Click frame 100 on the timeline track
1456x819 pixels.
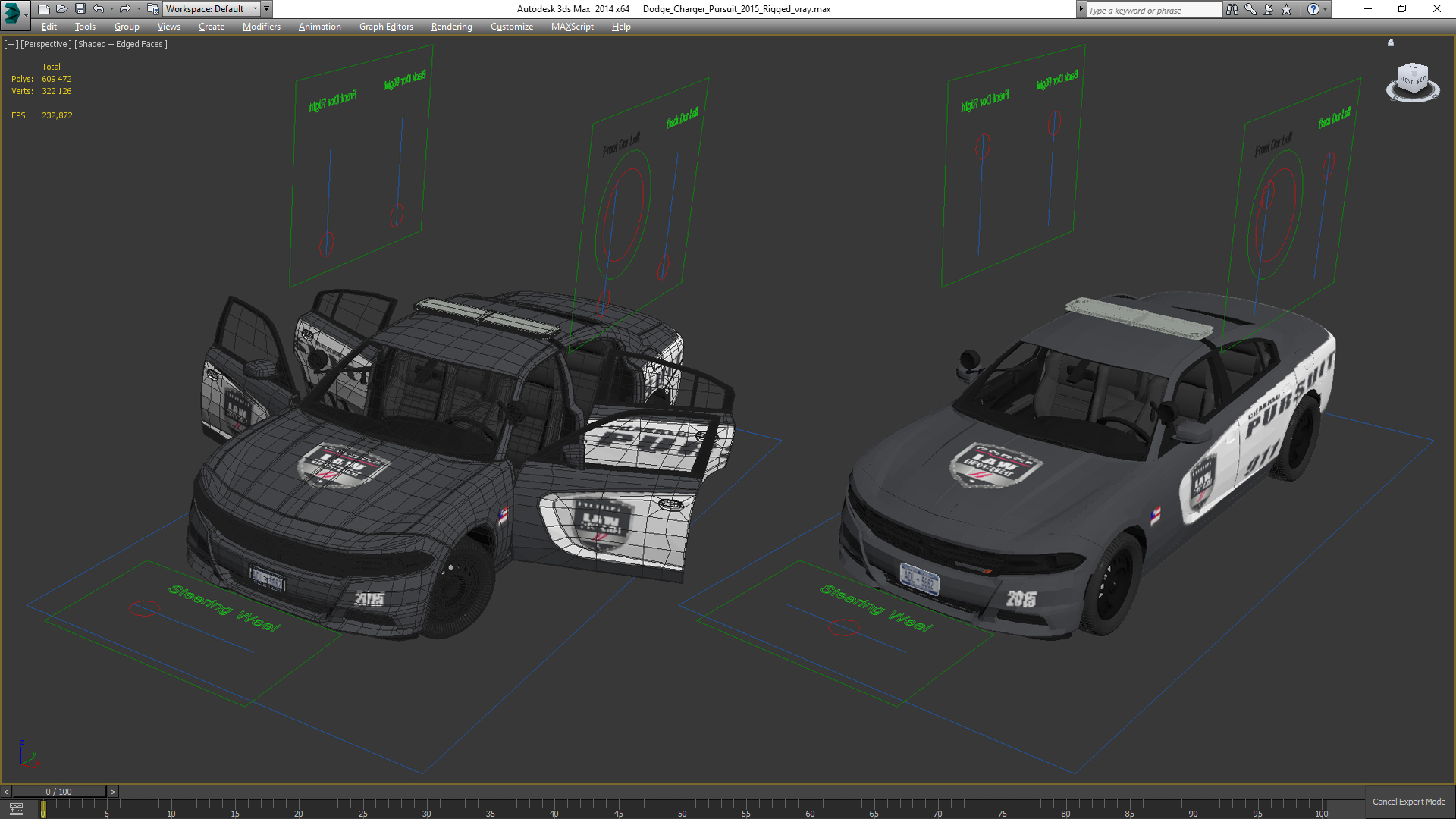(x=1321, y=808)
